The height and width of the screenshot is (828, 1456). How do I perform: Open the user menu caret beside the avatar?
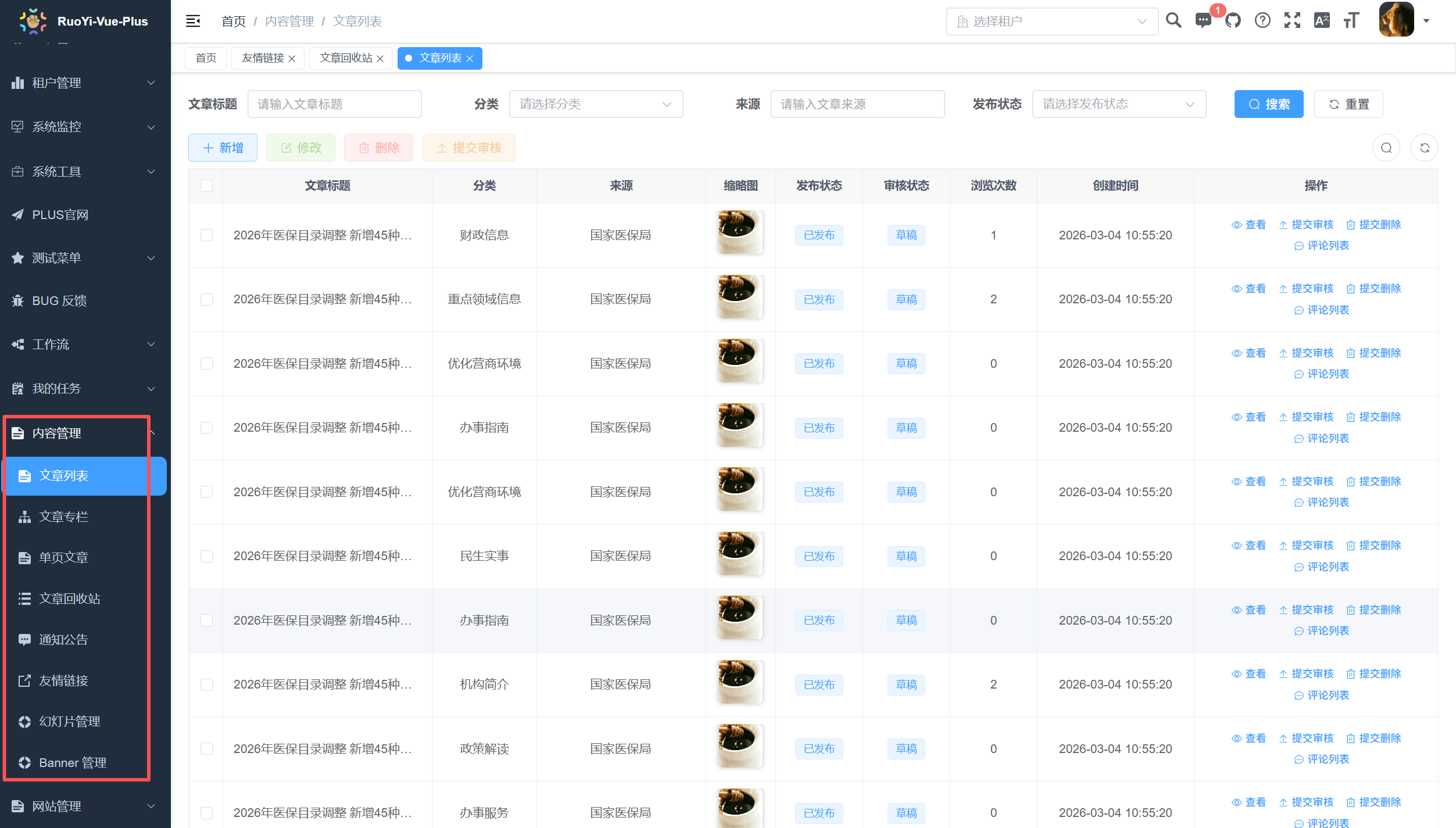pos(1426,21)
